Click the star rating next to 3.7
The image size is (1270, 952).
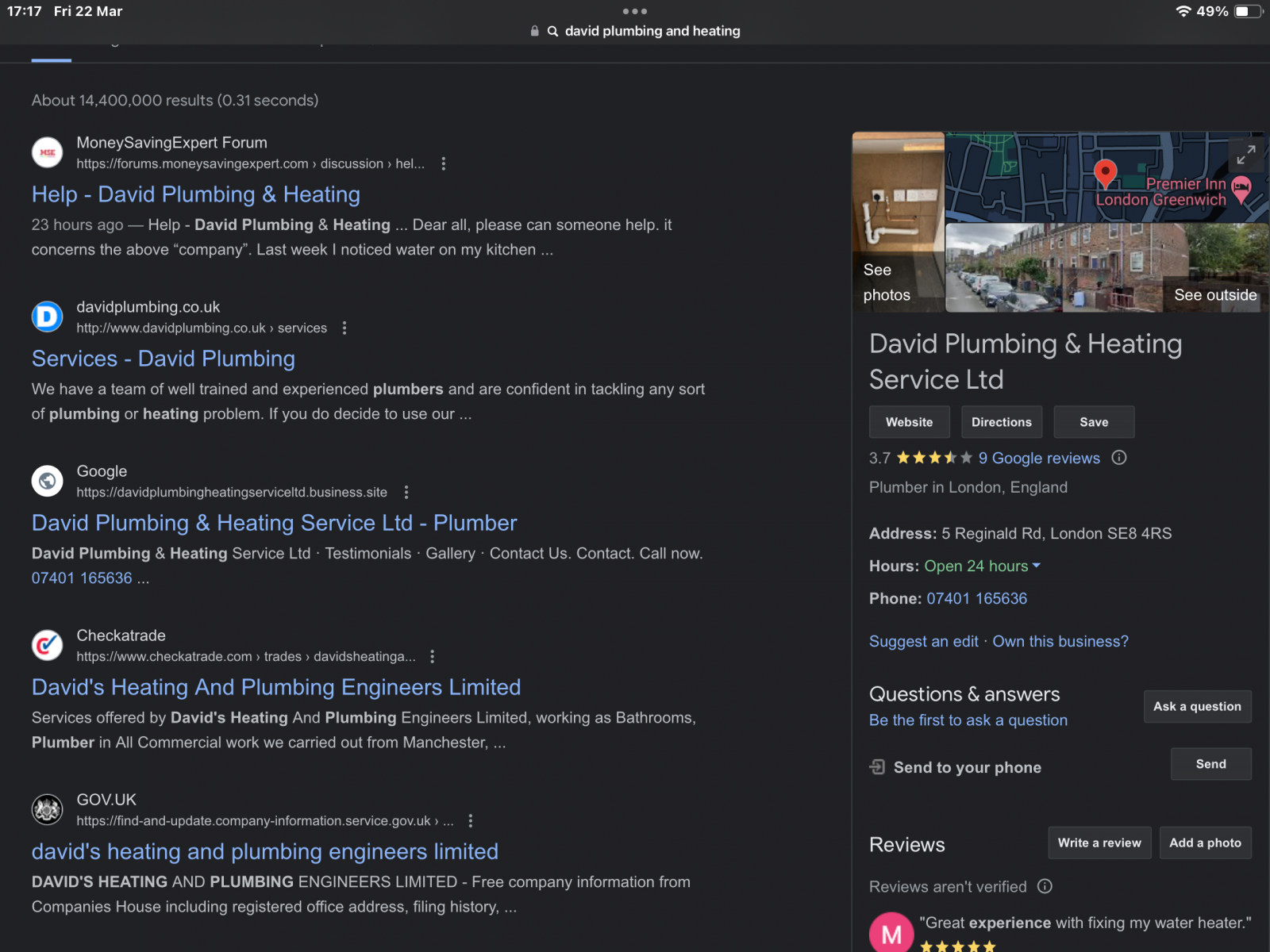point(934,458)
